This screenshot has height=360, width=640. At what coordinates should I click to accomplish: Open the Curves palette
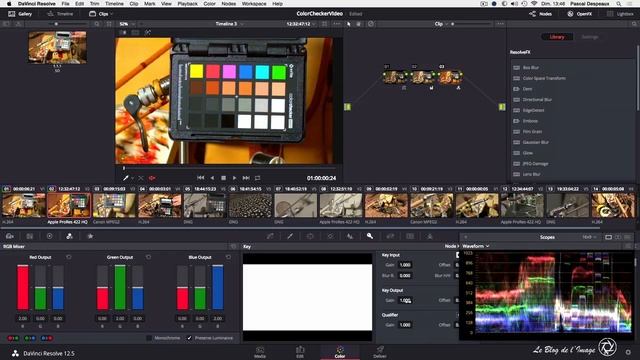pos(270,236)
